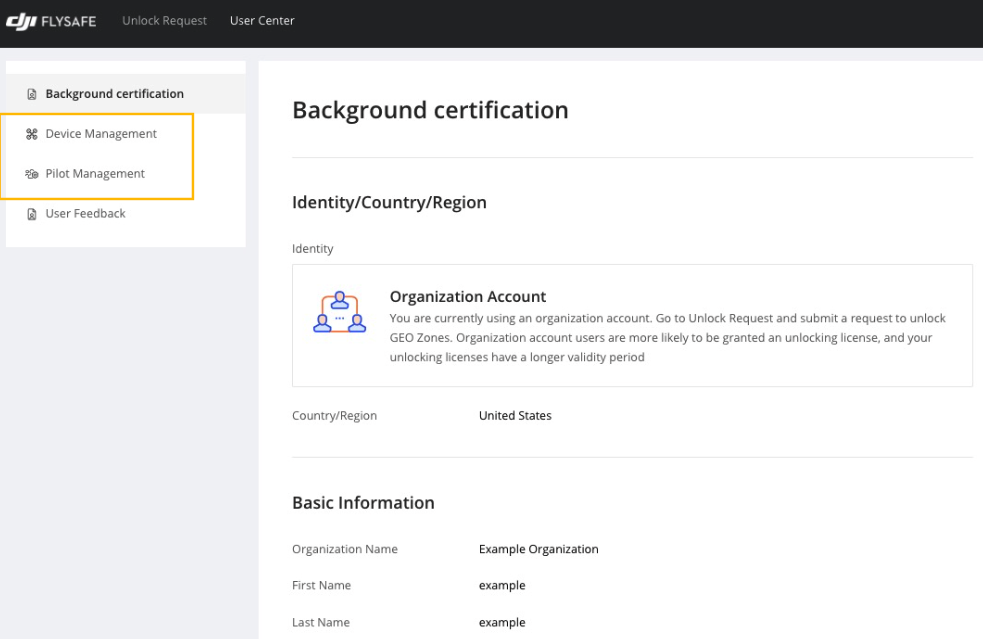Click the Organization Account illustration icon
983x639 pixels.
339,312
